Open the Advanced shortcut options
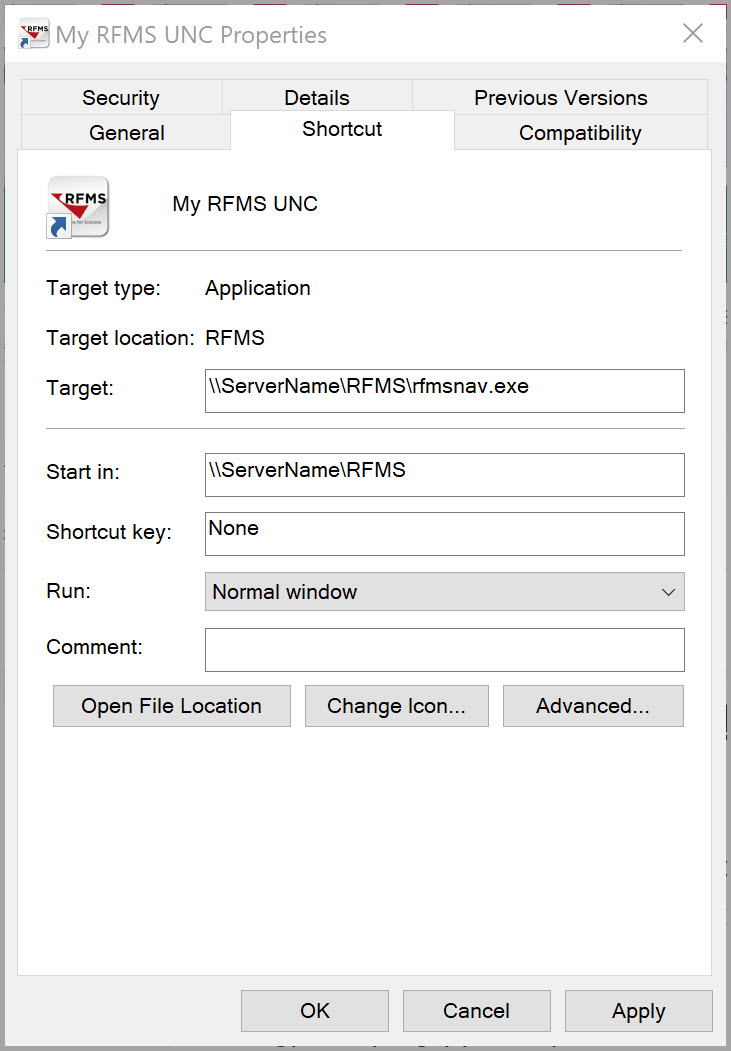The width and height of the screenshot is (731, 1051). [x=593, y=706]
